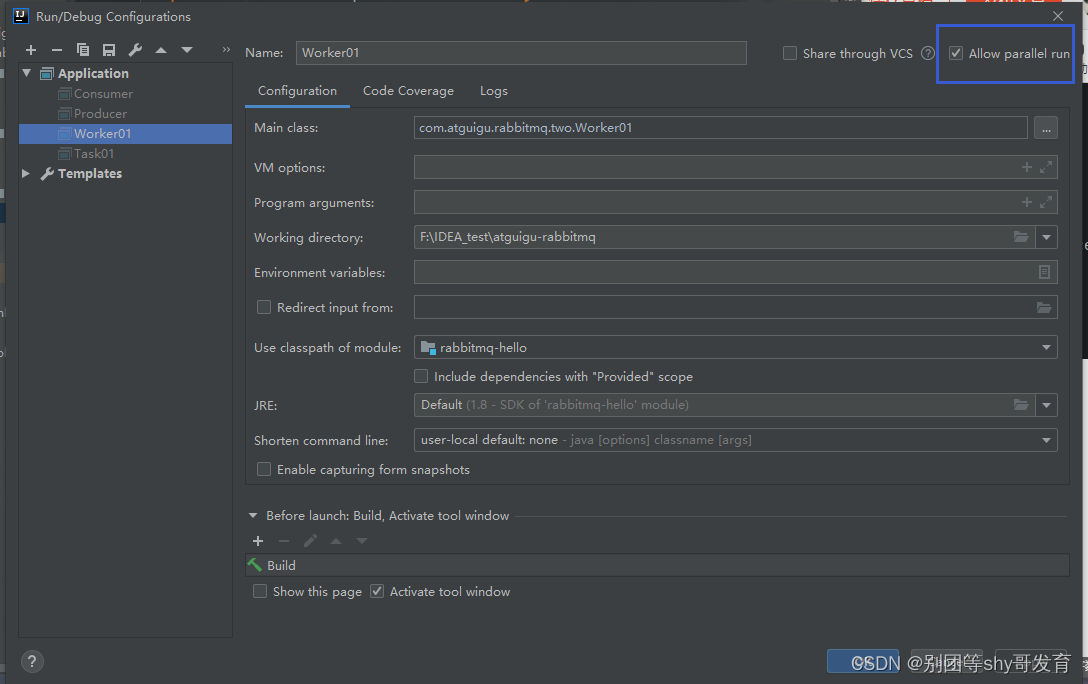This screenshot has width=1088, height=684.
Task: Click the Name input field
Action: click(521, 53)
